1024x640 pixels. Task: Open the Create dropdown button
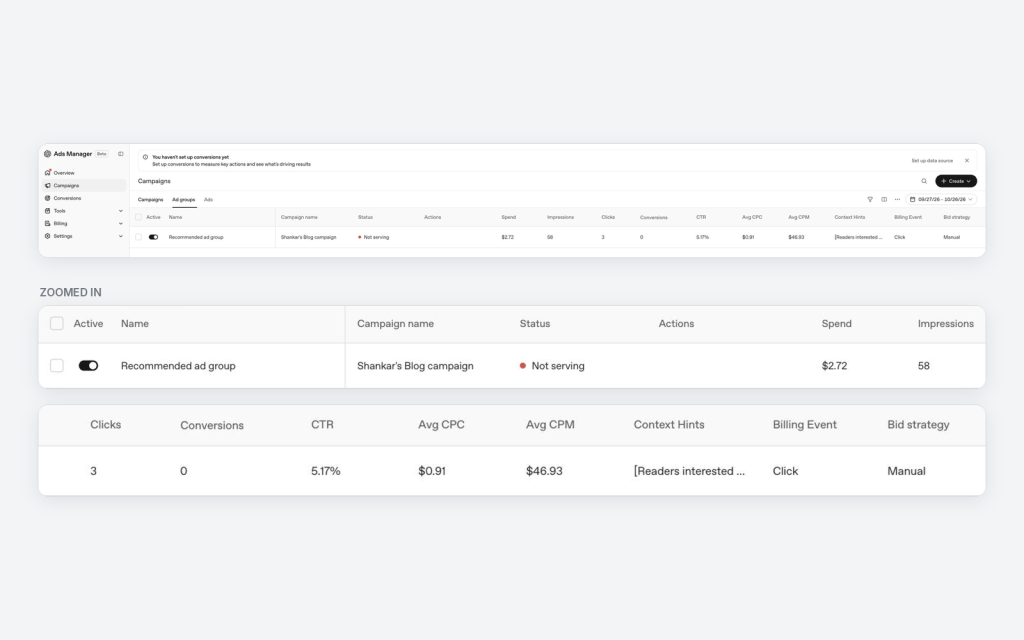[956, 181]
